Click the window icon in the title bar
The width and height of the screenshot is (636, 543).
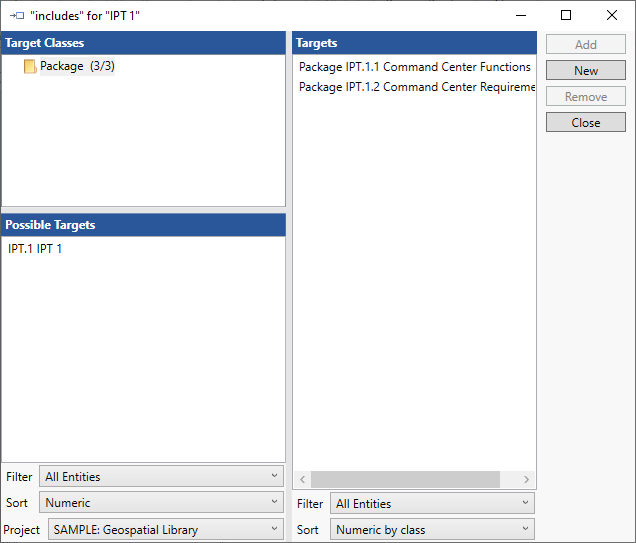pos(16,16)
